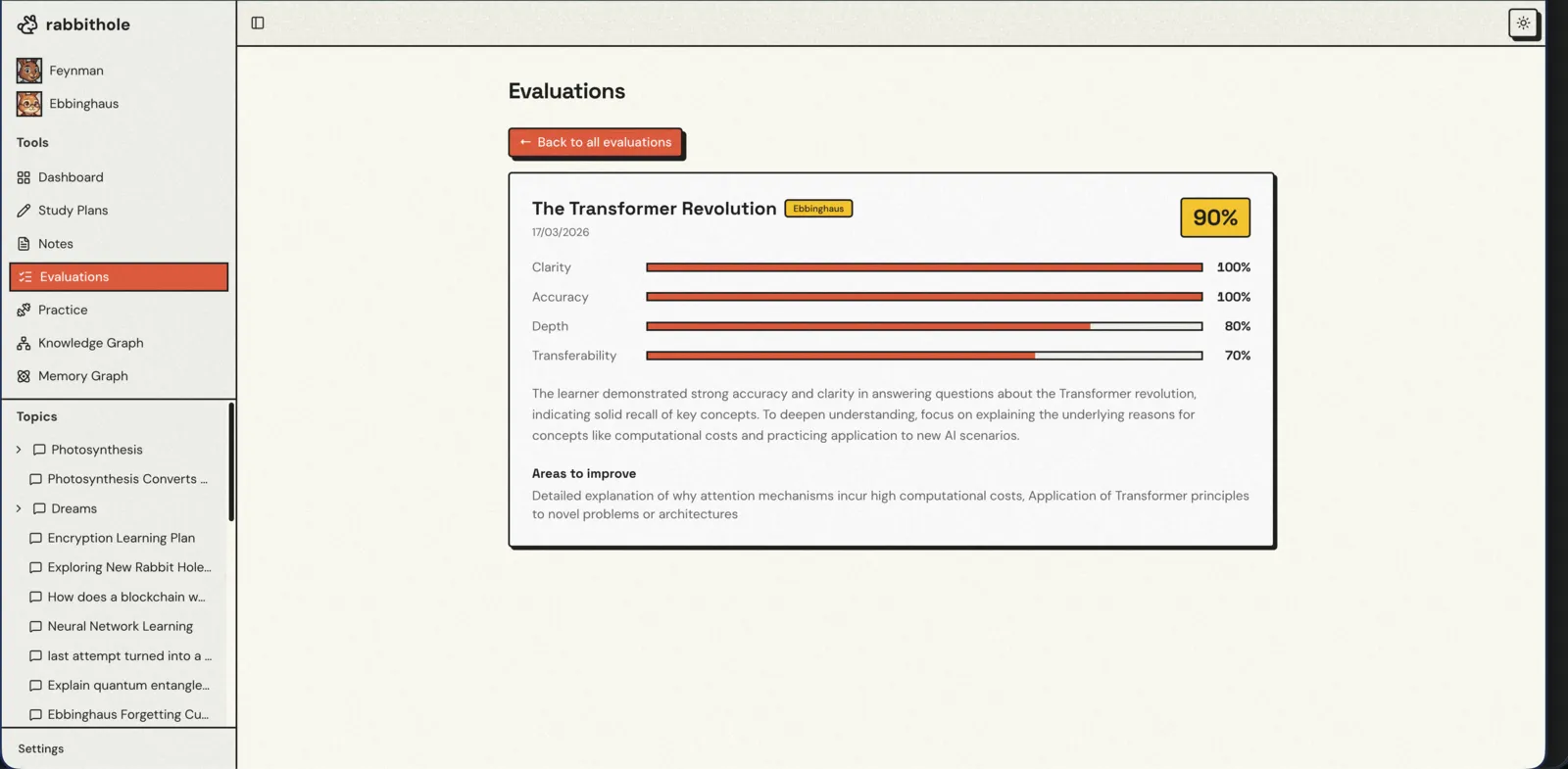This screenshot has height=769, width=1568.
Task: Click the Topics list scrollbar
Action: tap(231, 461)
